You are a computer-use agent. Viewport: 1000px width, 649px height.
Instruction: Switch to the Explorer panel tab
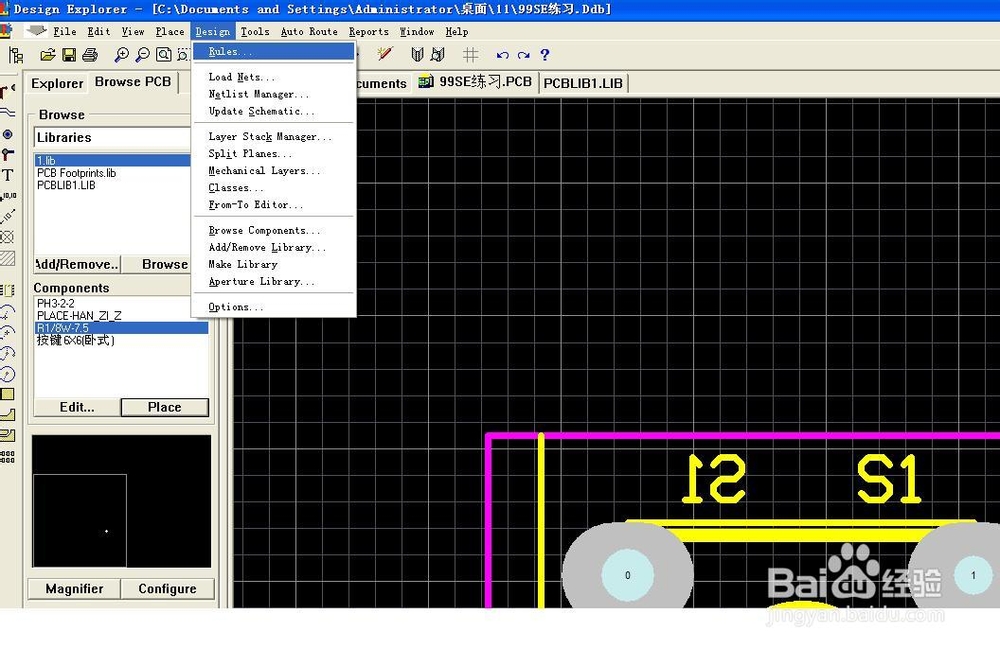click(x=57, y=84)
